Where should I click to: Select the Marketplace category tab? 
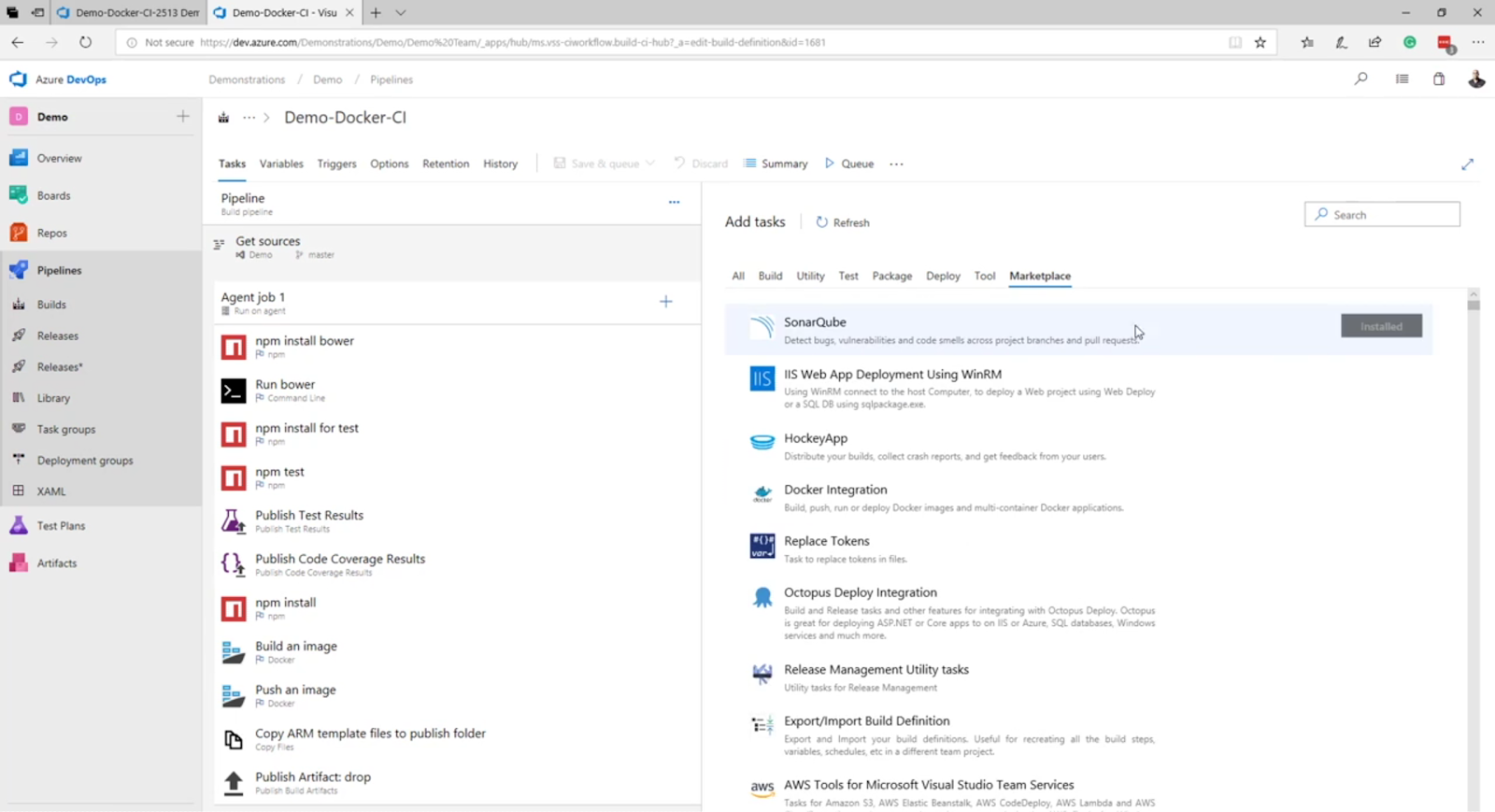coord(1040,276)
